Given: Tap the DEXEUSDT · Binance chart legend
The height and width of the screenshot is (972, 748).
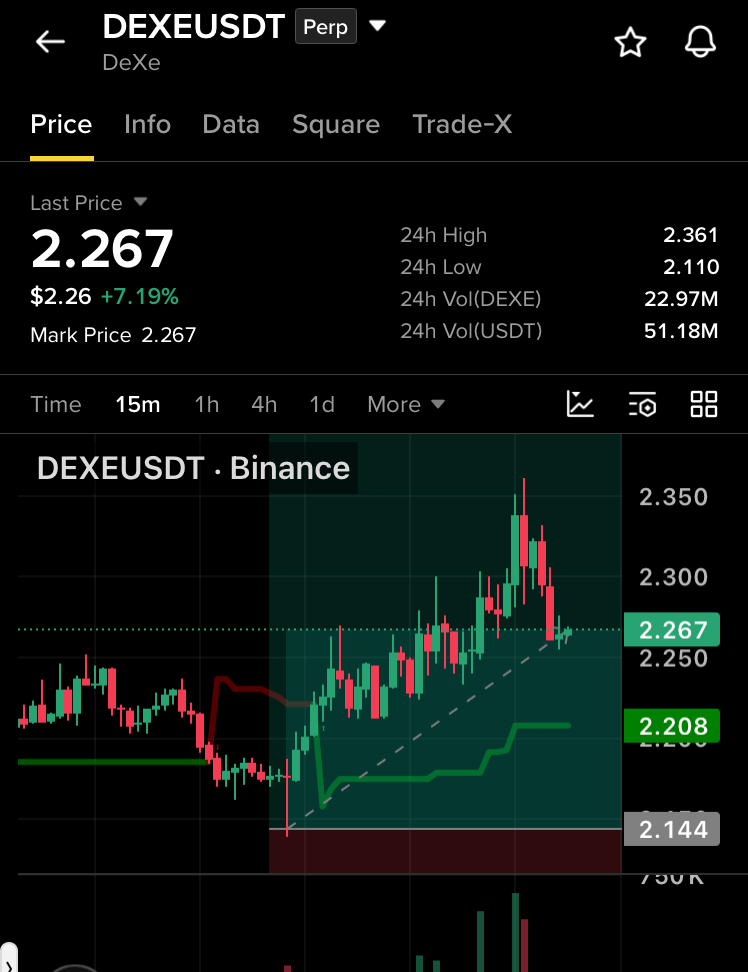Looking at the screenshot, I should coord(193,468).
